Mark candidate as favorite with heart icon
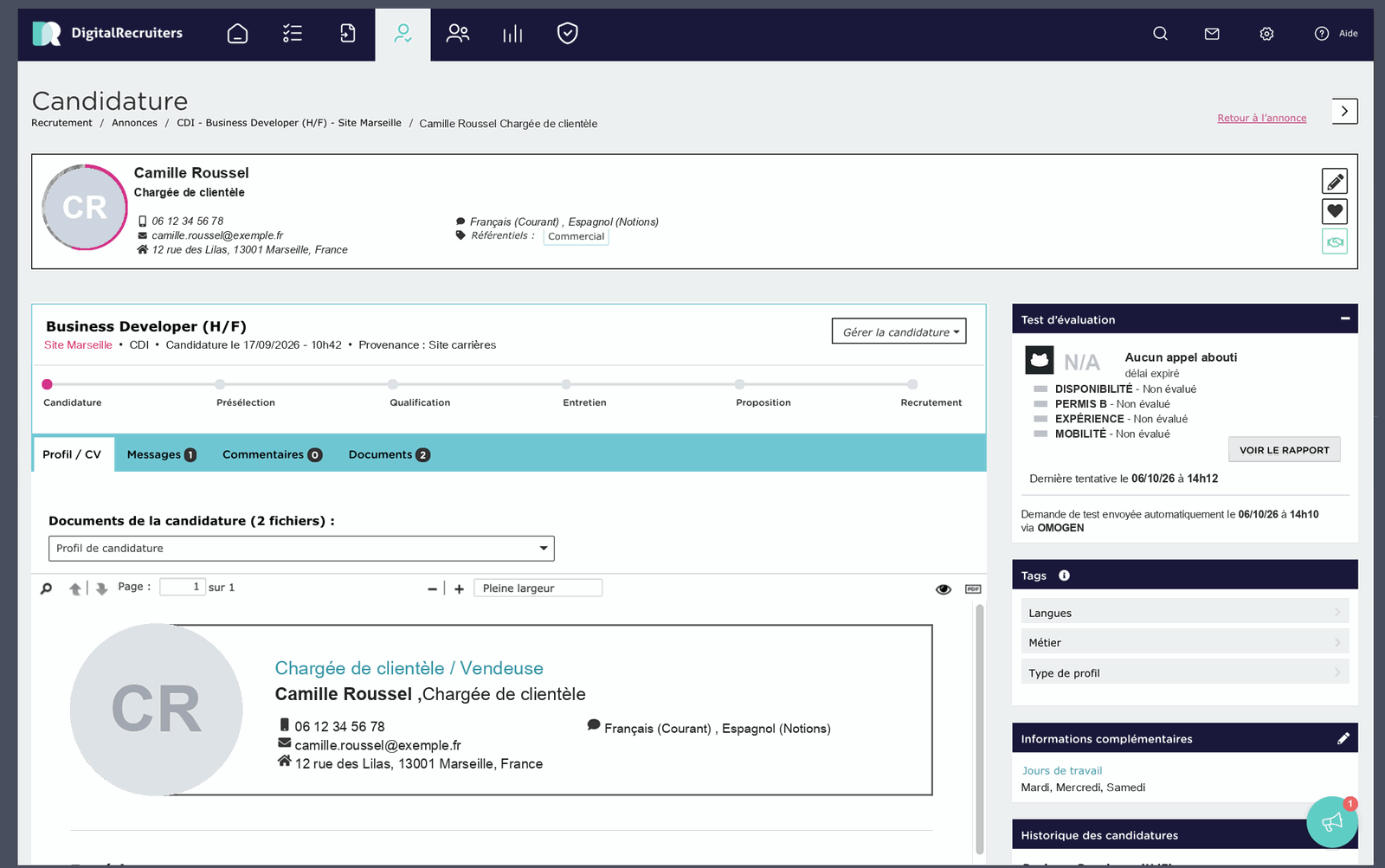 pos(1335,211)
